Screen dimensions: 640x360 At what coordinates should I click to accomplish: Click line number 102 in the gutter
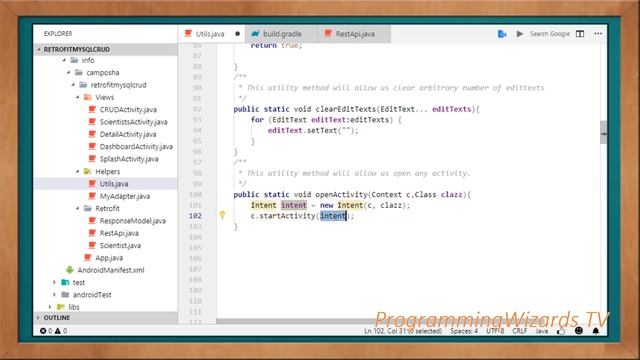(195, 216)
